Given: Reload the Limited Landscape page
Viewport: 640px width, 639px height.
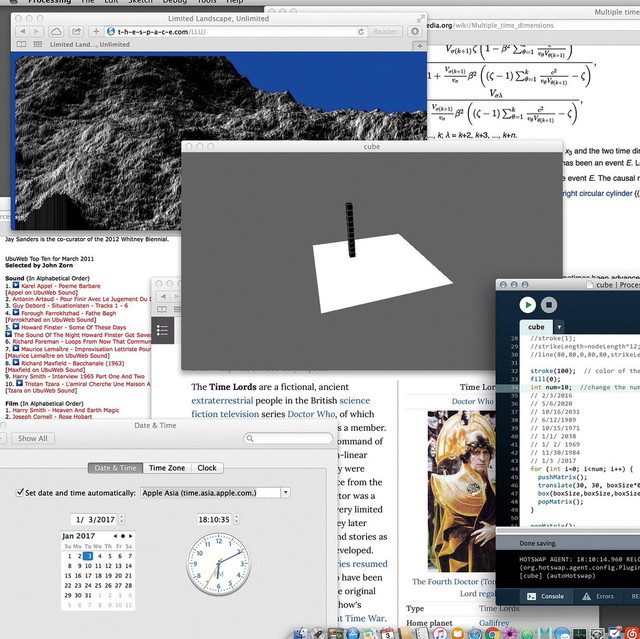Looking at the screenshot, I should pos(358,32).
